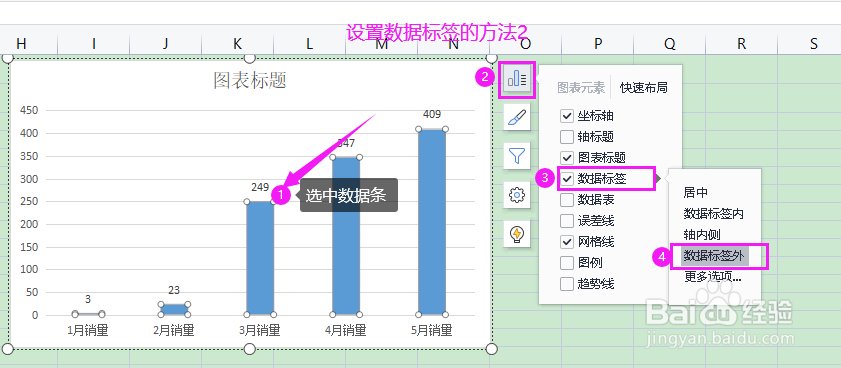Switch to the 快速布局 tab

(x=644, y=87)
